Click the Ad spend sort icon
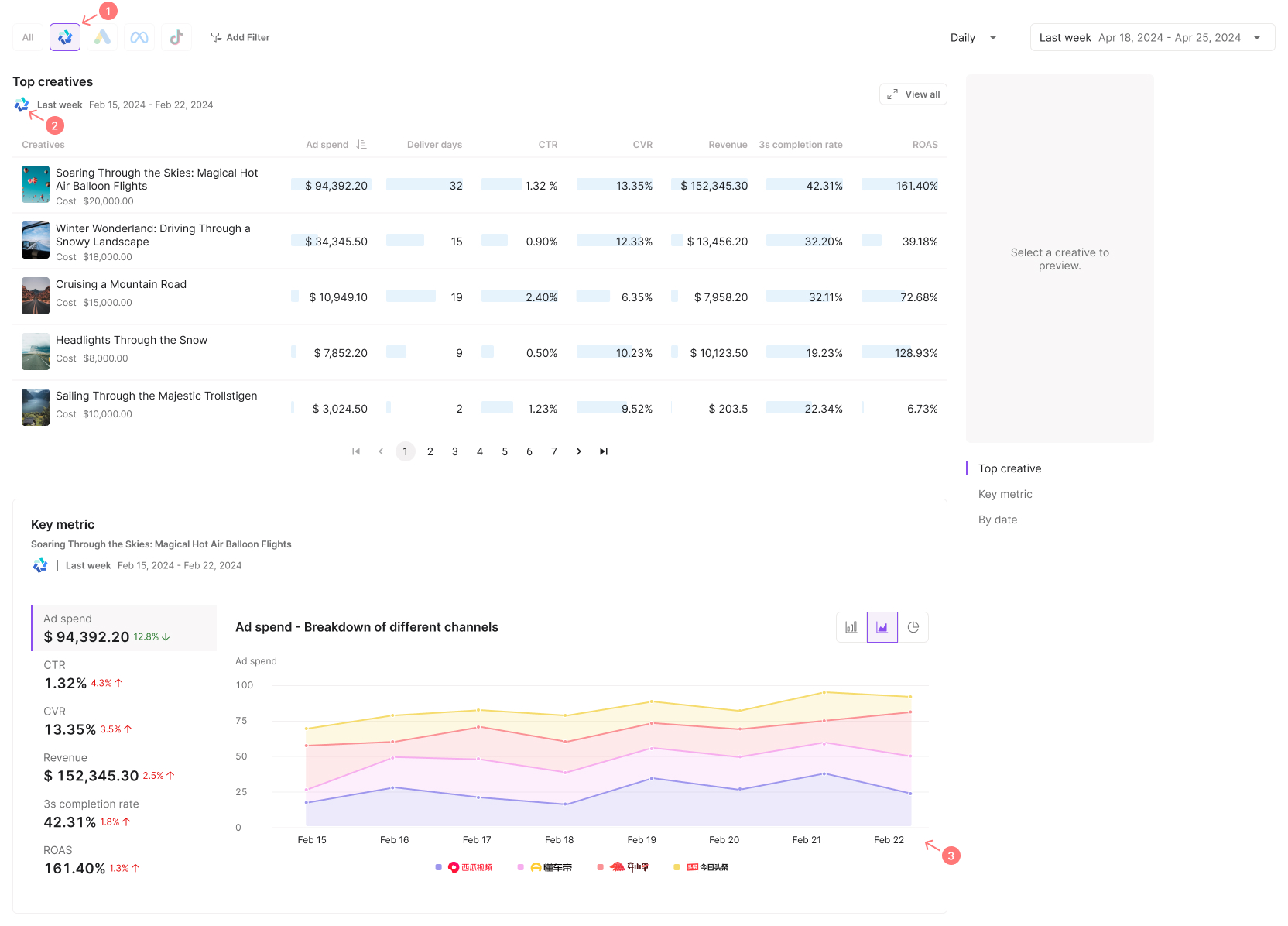 click(361, 145)
